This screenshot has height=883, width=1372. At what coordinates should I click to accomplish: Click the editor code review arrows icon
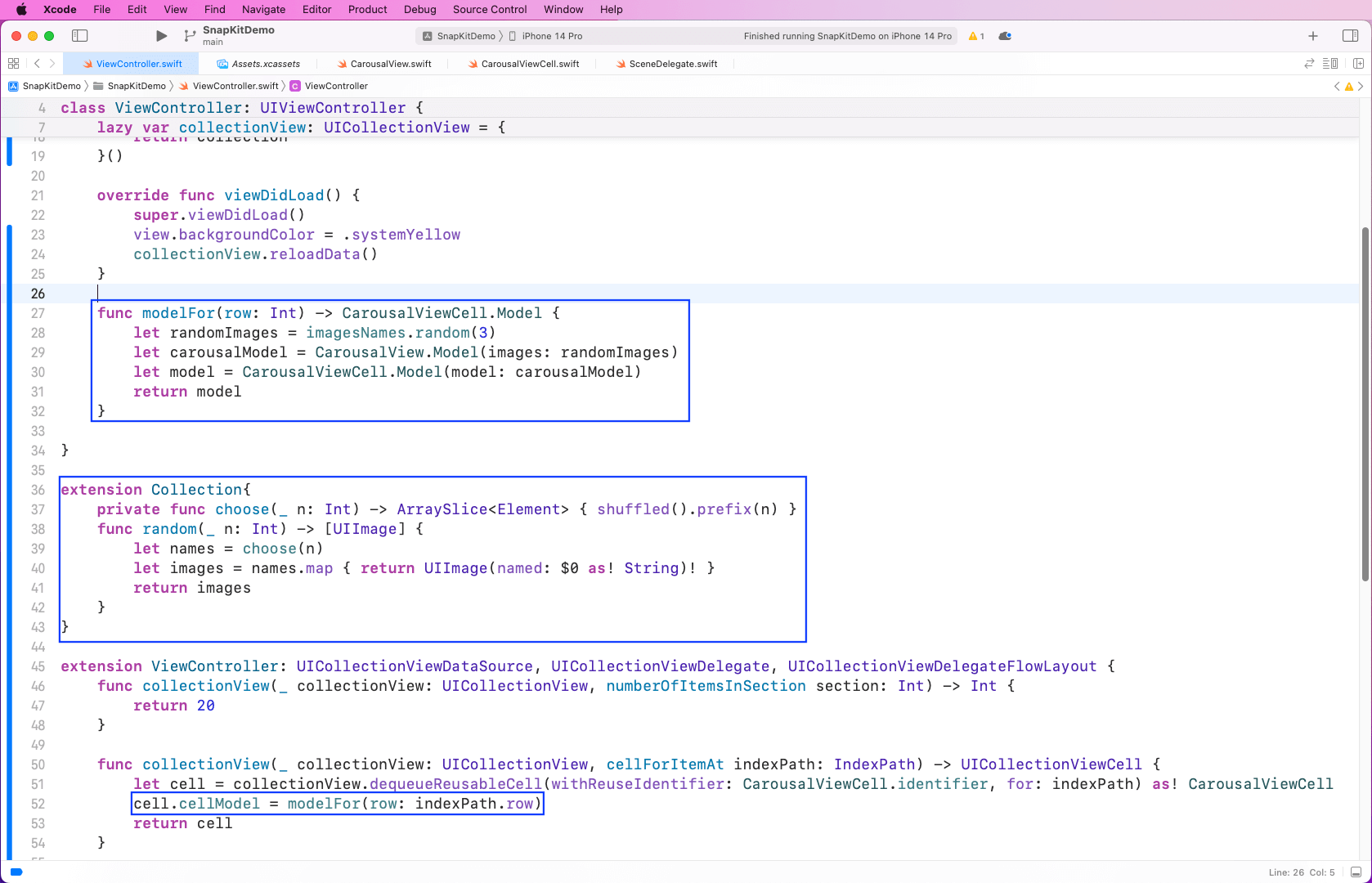click(1308, 64)
